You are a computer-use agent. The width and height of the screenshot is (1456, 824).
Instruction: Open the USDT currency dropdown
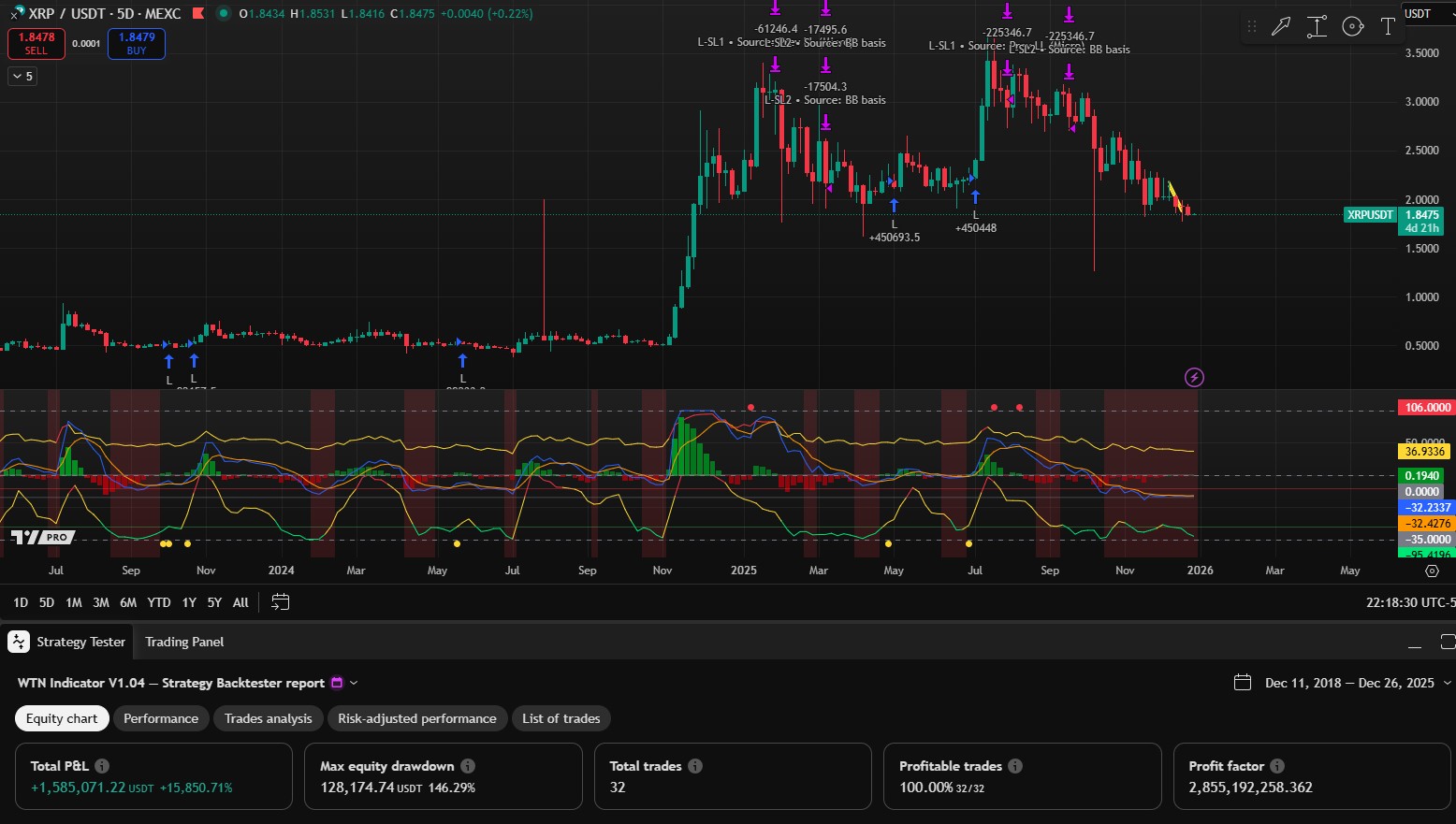coord(1423,14)
